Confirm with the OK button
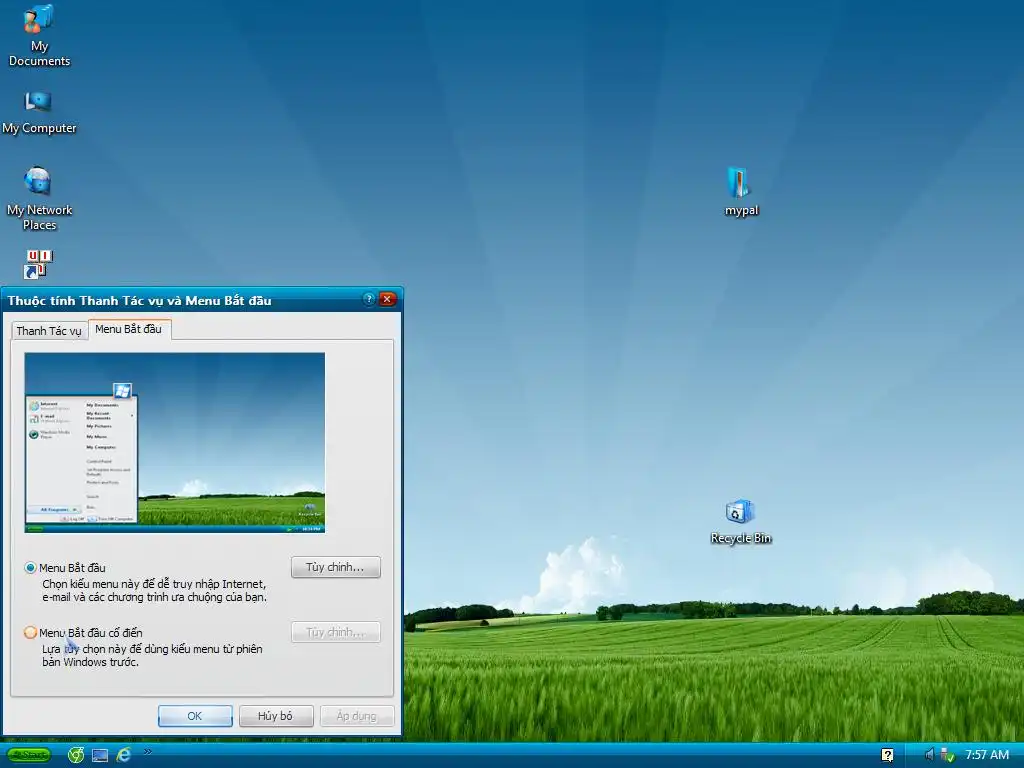Viewport: 1024px width, 768px height. (x=195, y=716)
